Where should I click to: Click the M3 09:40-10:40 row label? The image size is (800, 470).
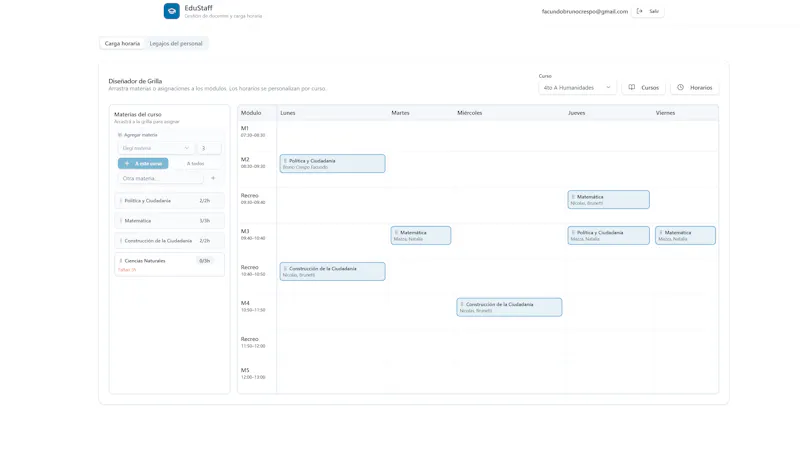253,235
